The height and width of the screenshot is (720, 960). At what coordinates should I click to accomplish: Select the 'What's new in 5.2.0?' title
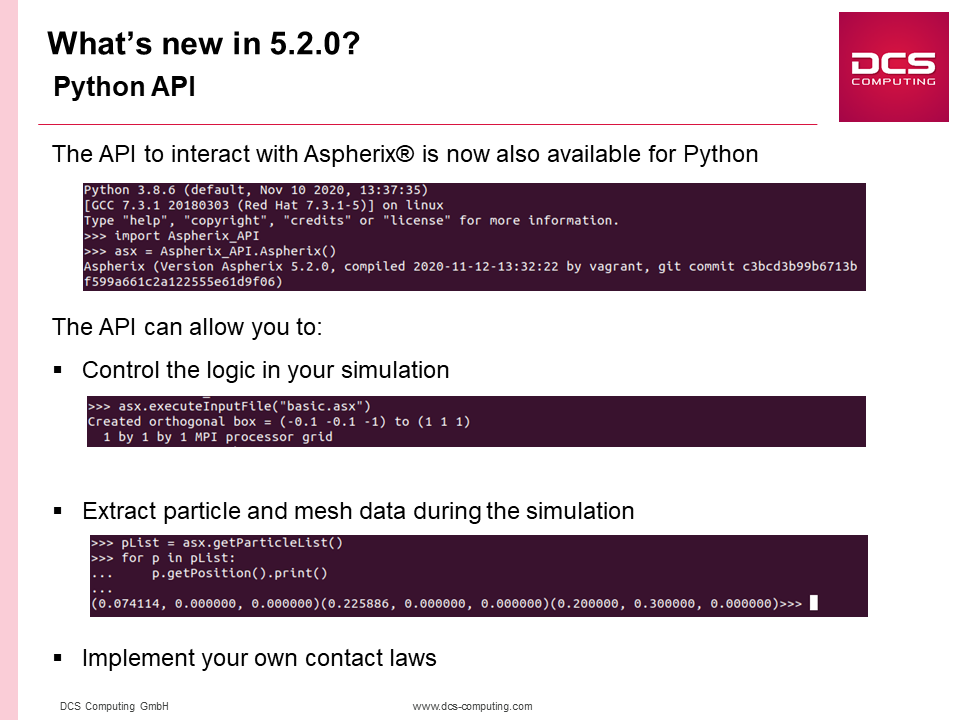[204, 43]
